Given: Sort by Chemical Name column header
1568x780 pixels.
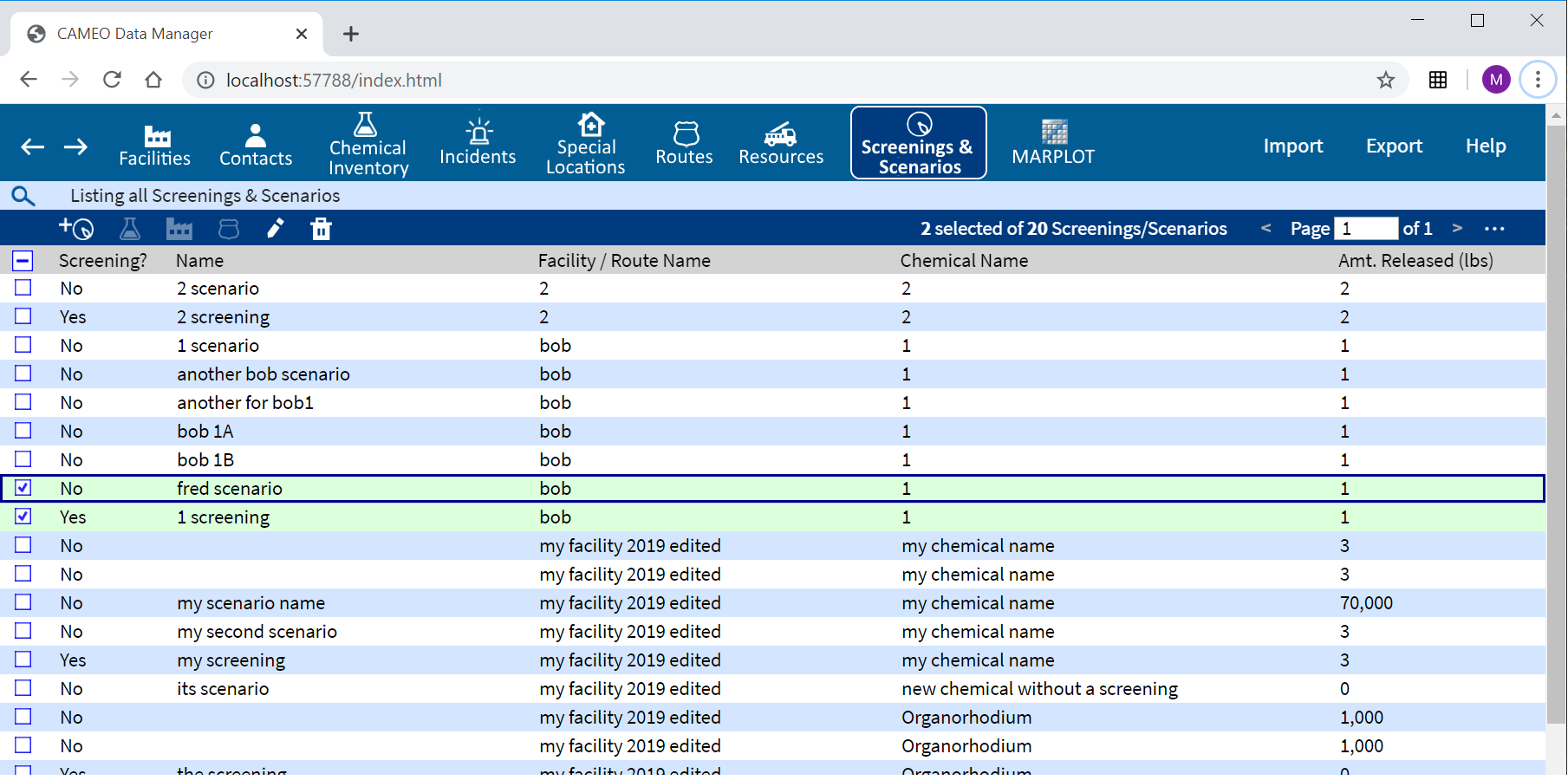Looking at the screenshot, I should [x=964, y=260].
